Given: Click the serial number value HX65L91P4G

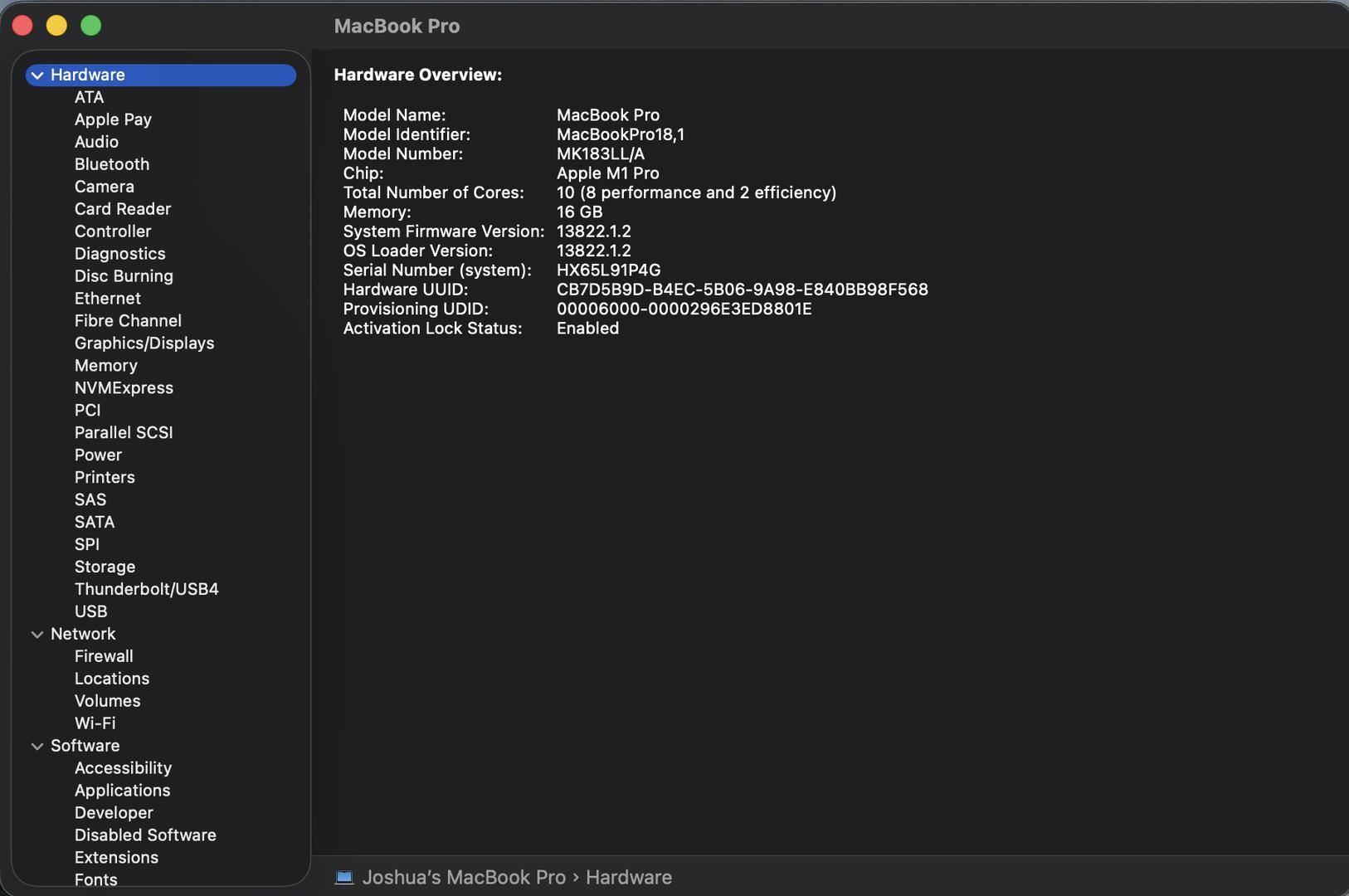Looking at the screenshot, I should coord(608,270).
